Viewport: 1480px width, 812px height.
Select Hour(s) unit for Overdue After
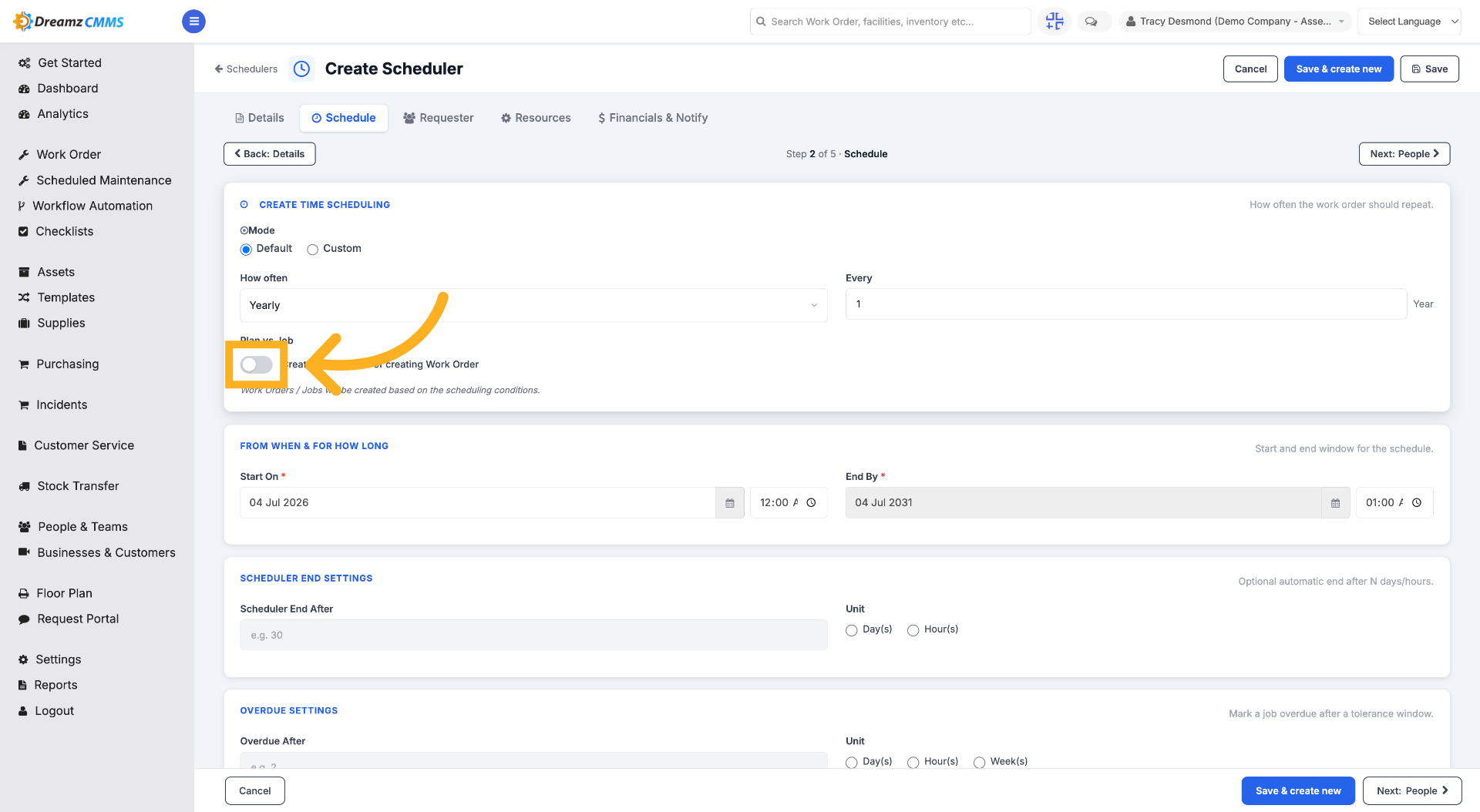(x=913, y=762)
